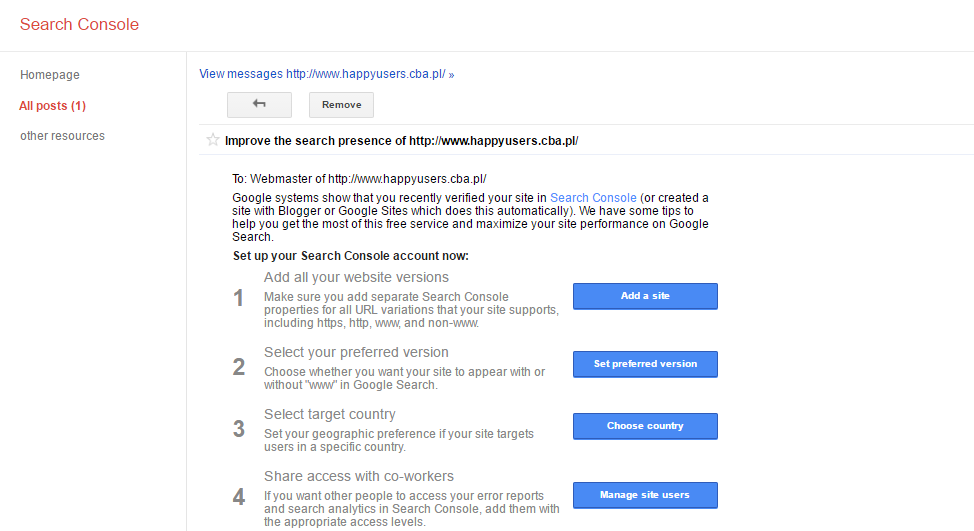Viewport: 974px width, 531px height.
Task: Go to Homepage in sidebar
Action: coord(50,75)
